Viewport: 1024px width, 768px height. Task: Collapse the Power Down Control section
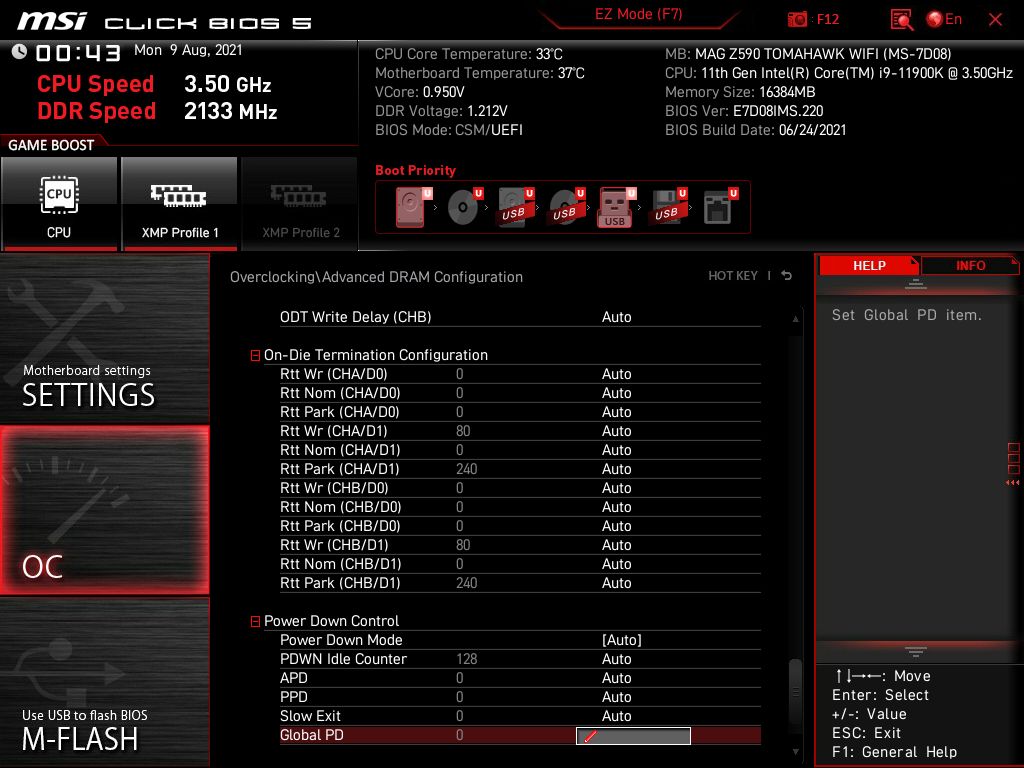click(x=255, y=622)
